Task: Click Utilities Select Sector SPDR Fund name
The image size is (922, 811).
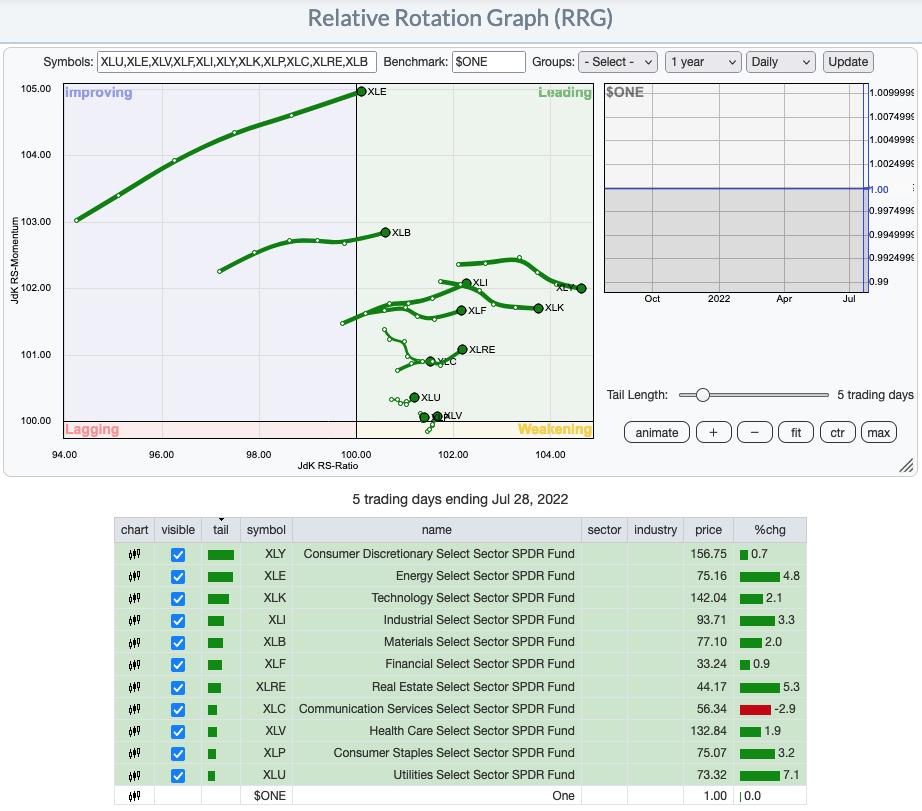Action: 484,775
